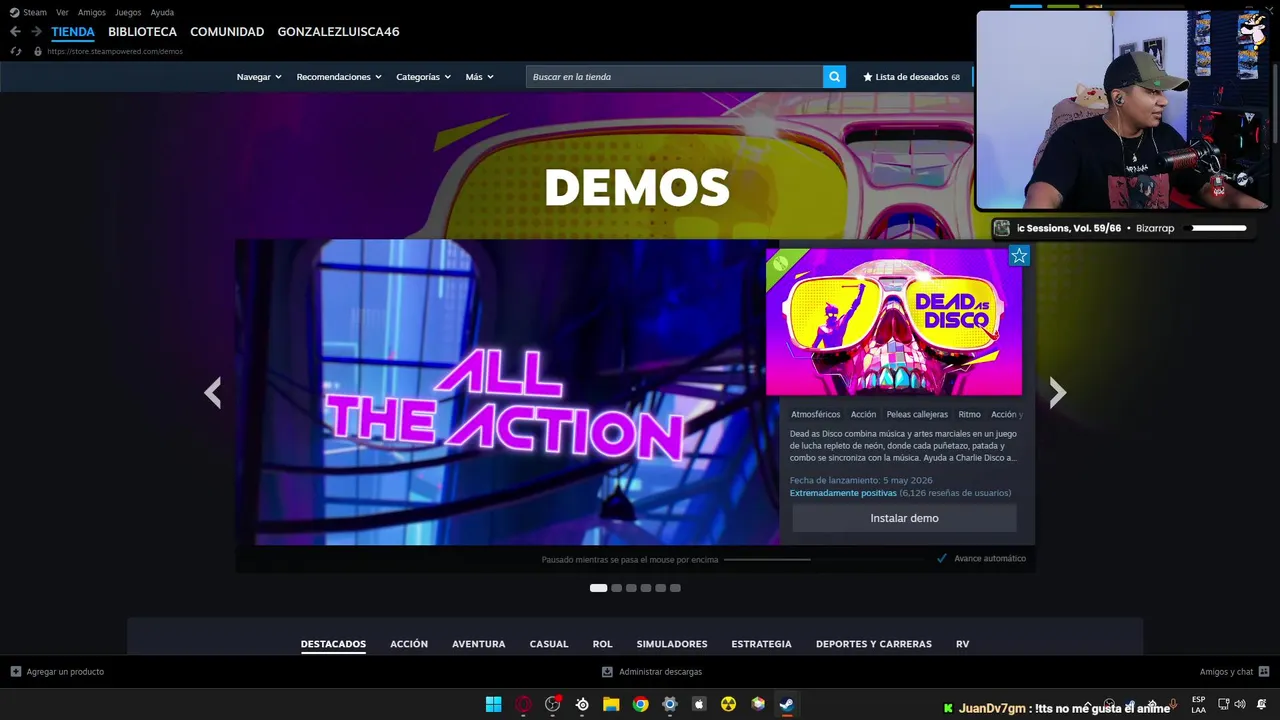This screenshot has height=720, width=1280.
Task: Select the AVENTURA category tab
Action: pyautogui.click(x=478, y=644)
